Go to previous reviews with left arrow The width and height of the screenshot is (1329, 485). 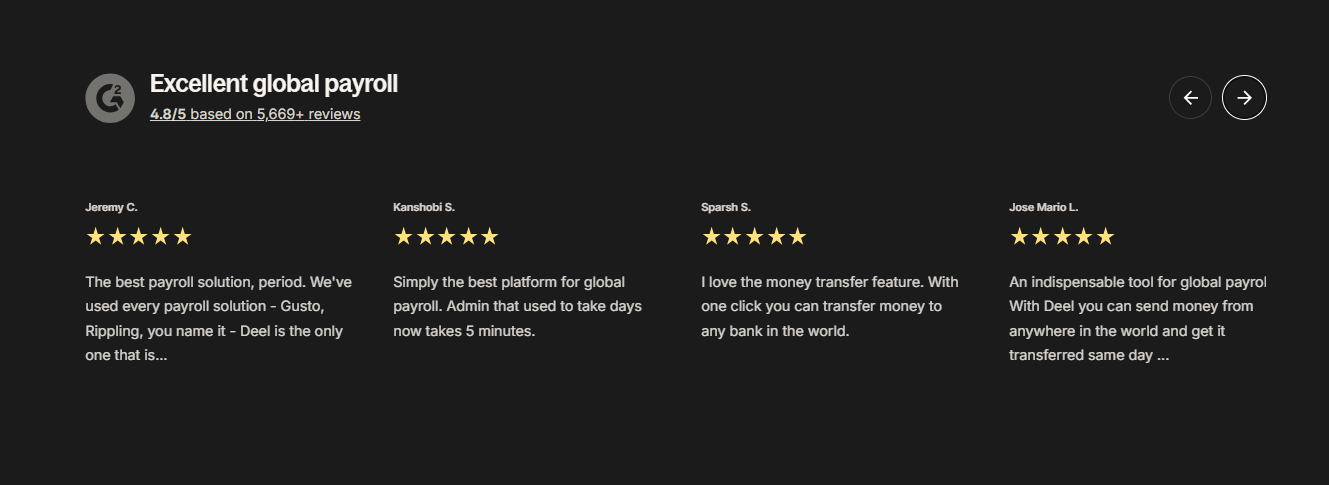point(1190,97)
